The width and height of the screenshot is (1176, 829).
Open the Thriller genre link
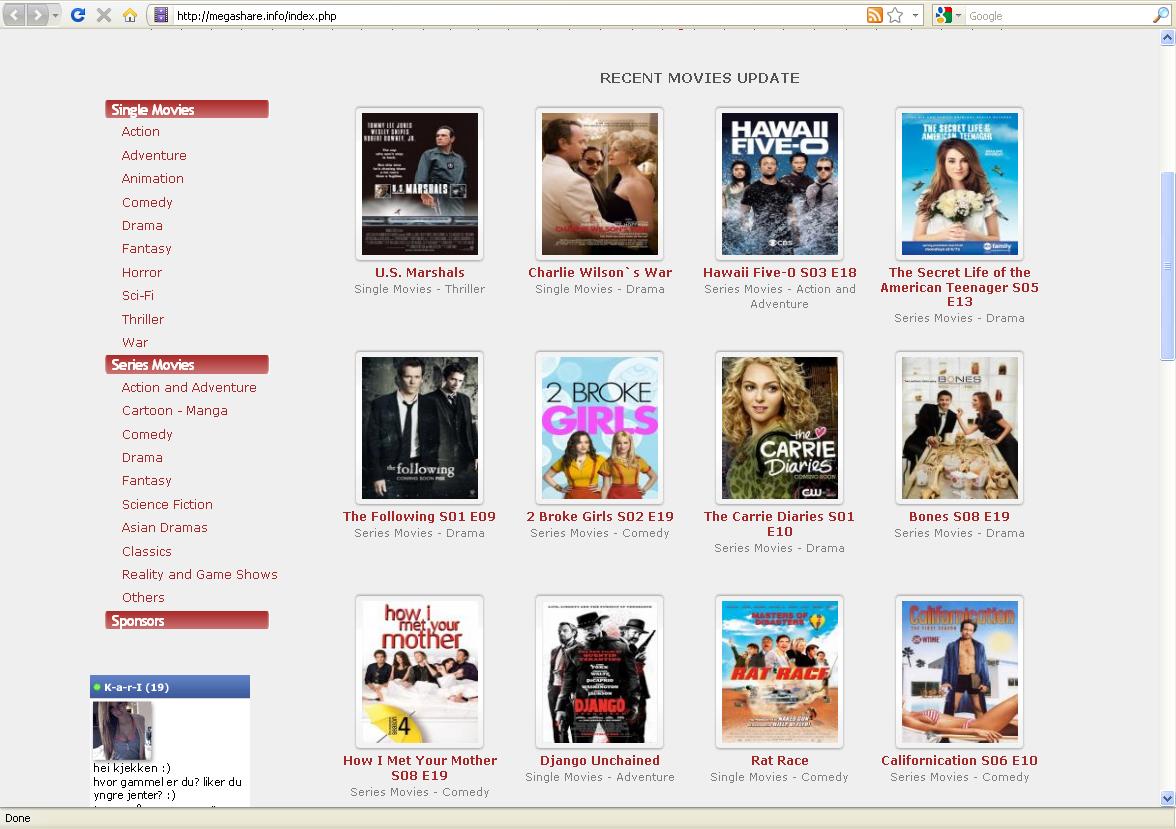point(142,319)
